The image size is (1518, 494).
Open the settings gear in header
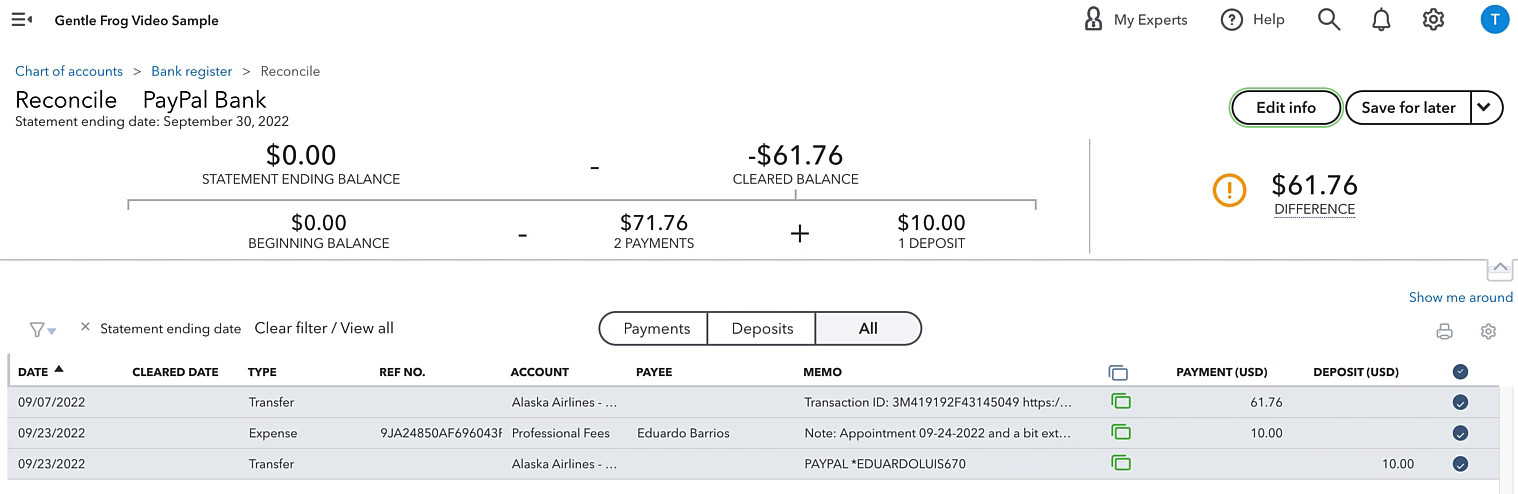[x=1433, y=20]
